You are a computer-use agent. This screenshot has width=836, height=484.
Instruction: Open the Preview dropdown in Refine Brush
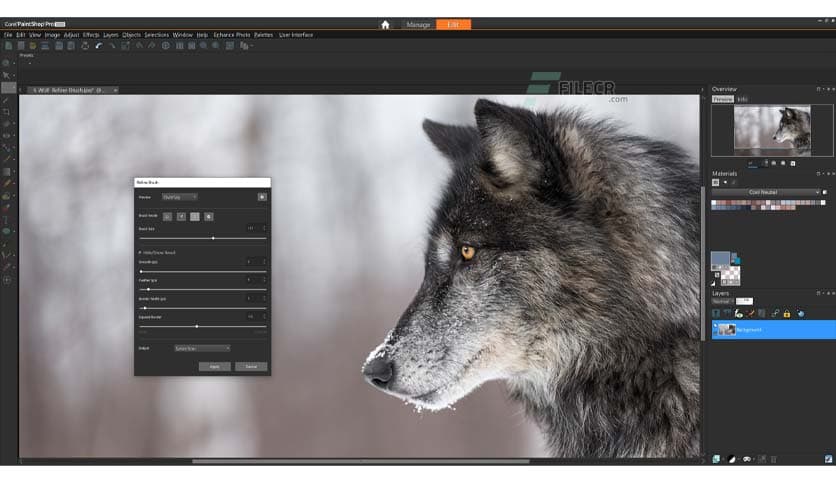(x=179, y=197)
